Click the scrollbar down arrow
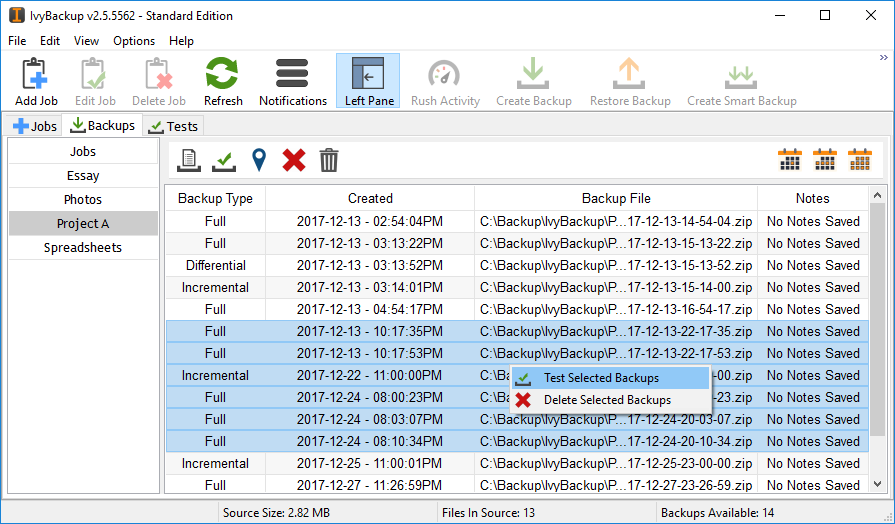 [x=877, y=484]
